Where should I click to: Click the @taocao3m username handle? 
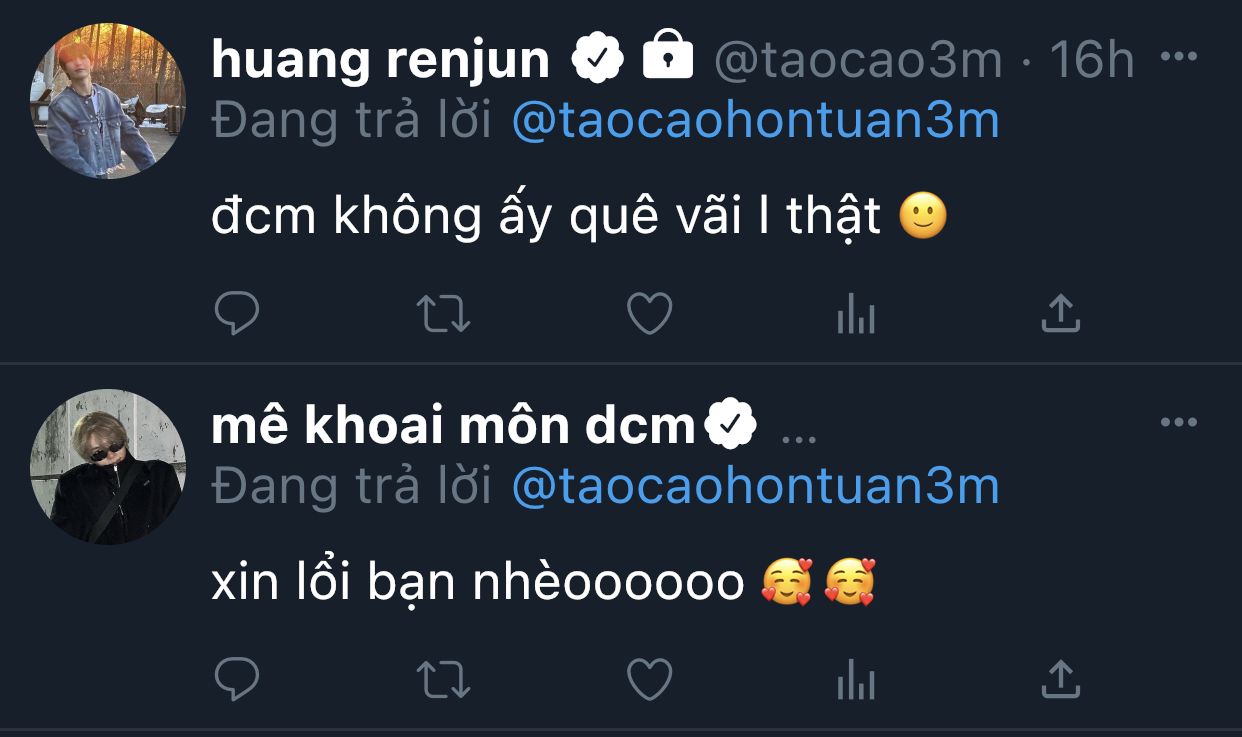click(x=857, y=61)
